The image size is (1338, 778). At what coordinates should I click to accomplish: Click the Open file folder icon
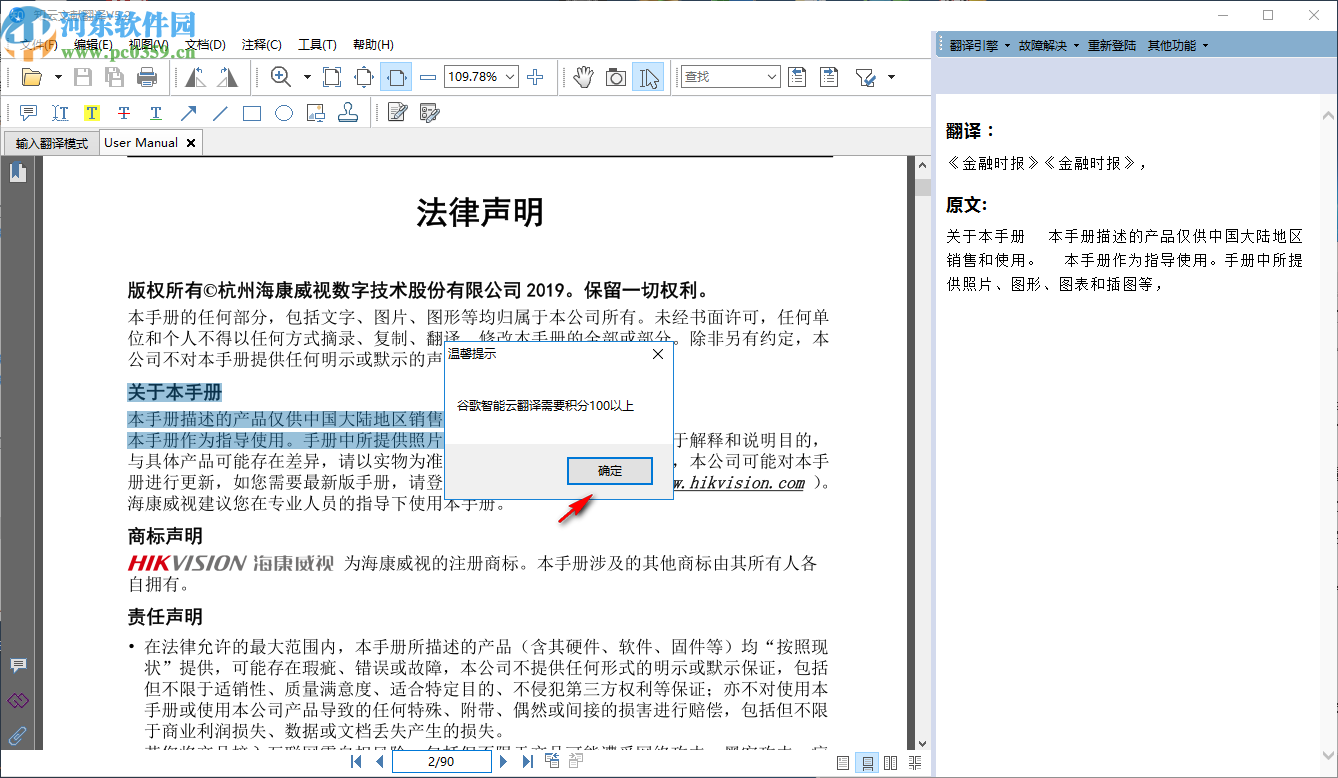(32, 77)
